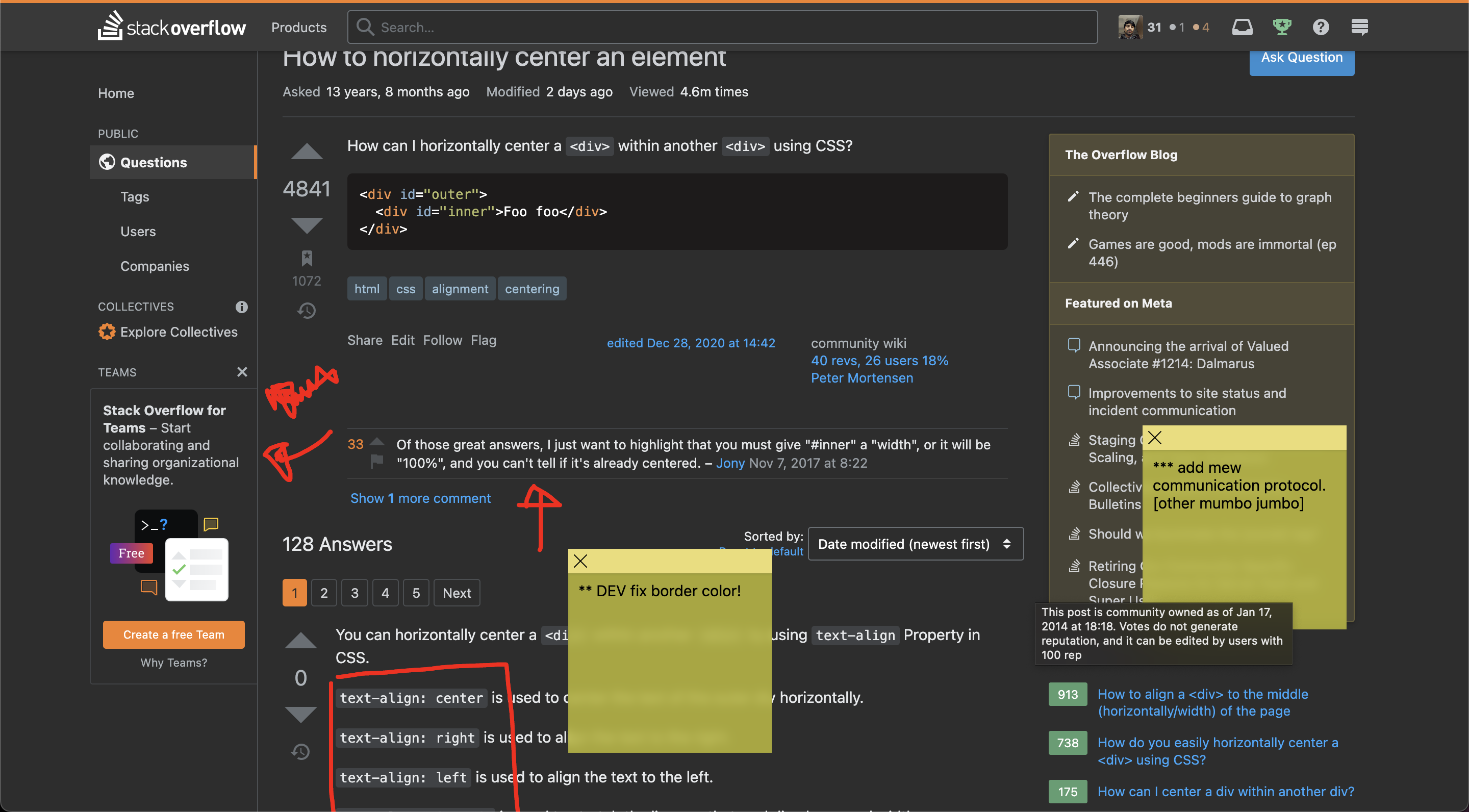Flag Jony's comment
Viewport: 1469px width, 812px height.
[x=377, y=461]
